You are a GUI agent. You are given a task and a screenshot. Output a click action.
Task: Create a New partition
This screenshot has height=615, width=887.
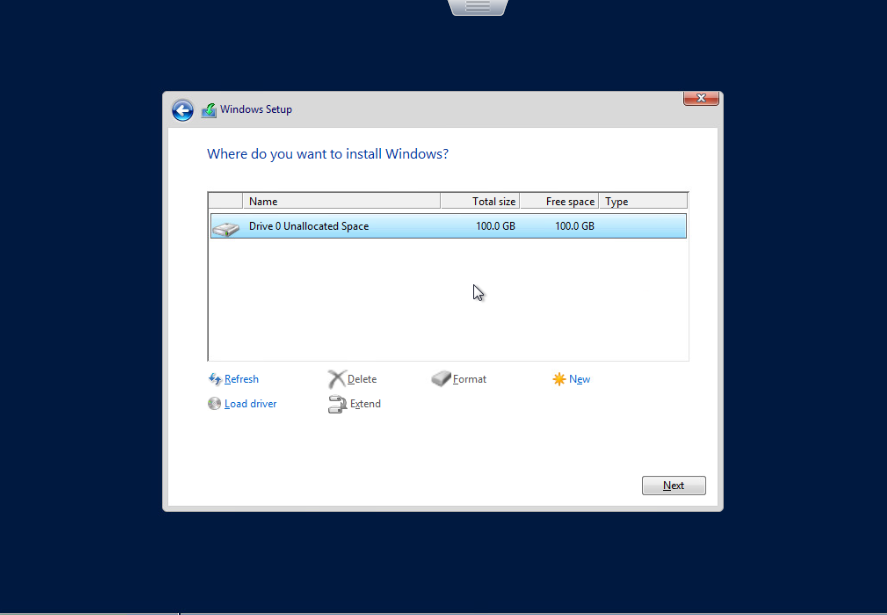coord(579,379)
